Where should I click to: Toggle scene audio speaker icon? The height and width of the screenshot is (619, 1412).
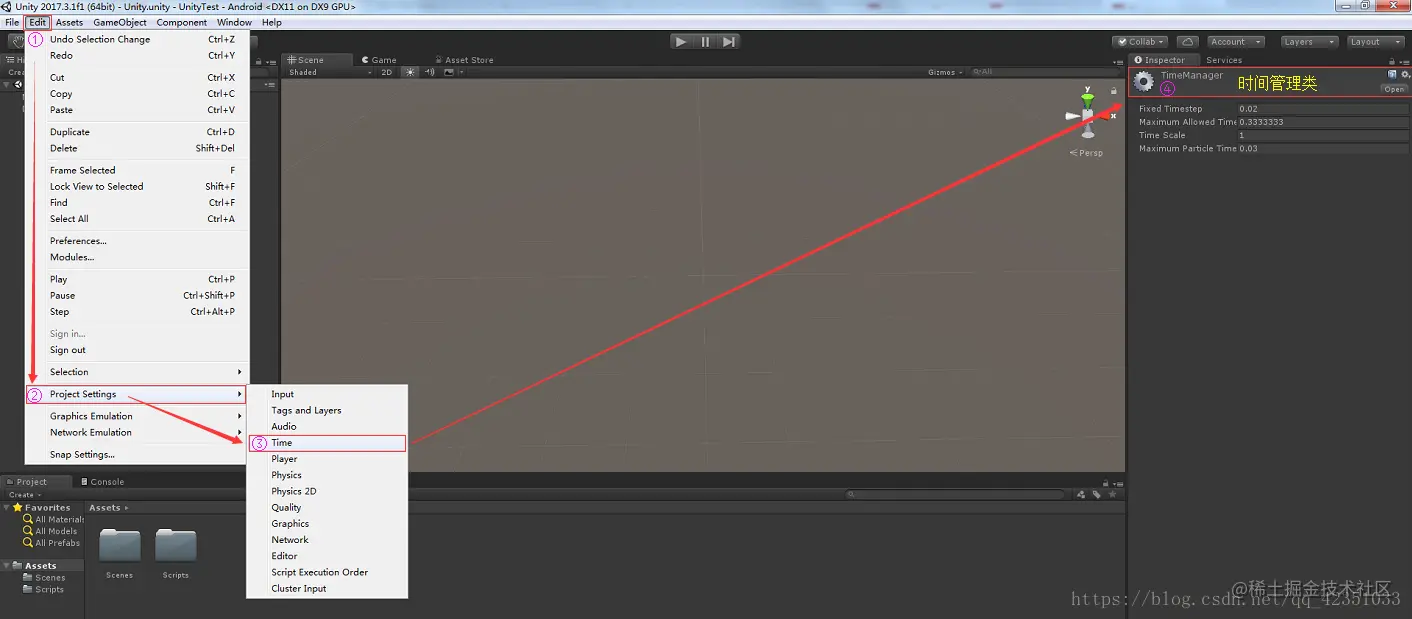pos(429,72)
